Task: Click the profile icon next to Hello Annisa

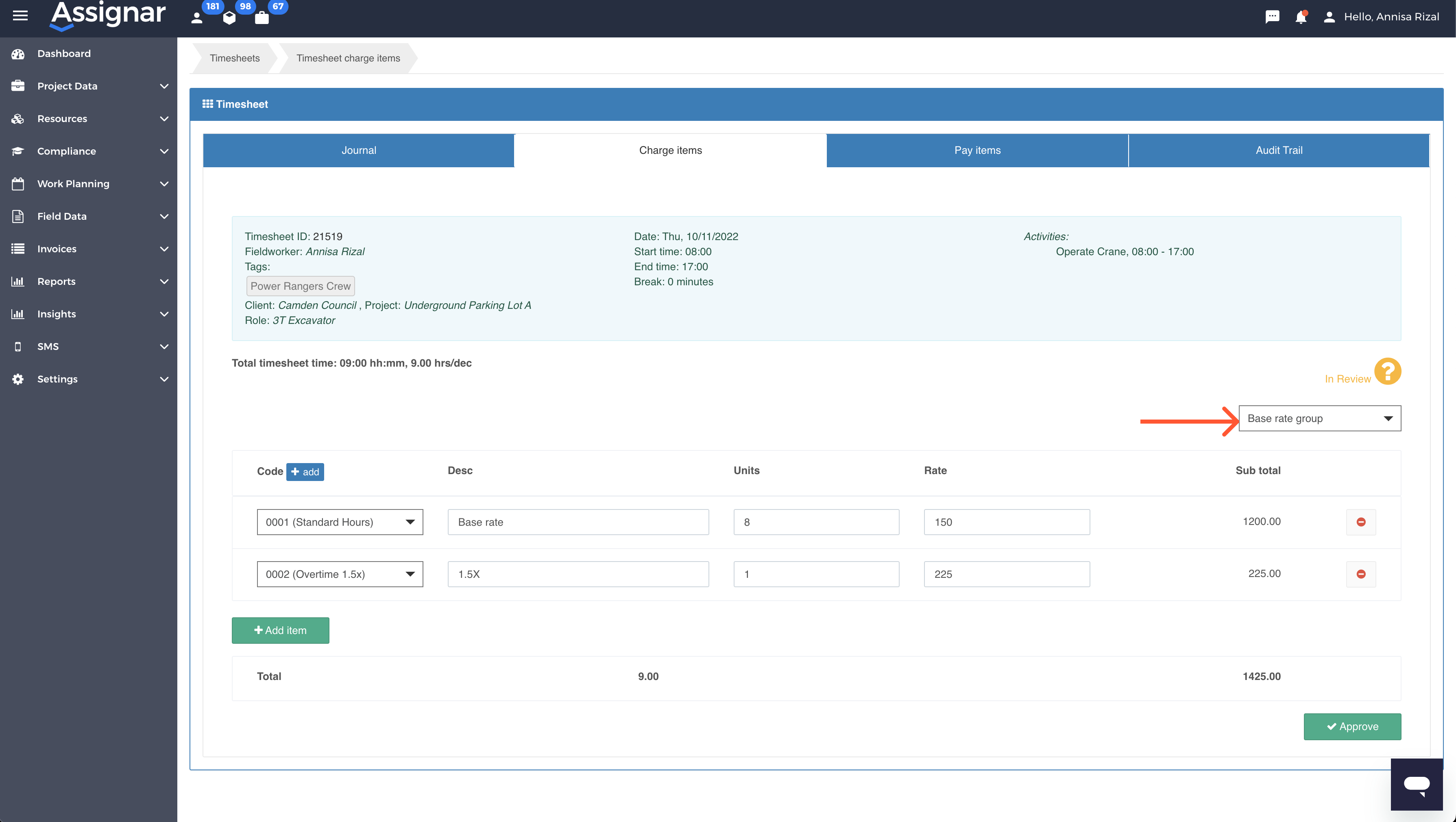Action: point(1329,16)
